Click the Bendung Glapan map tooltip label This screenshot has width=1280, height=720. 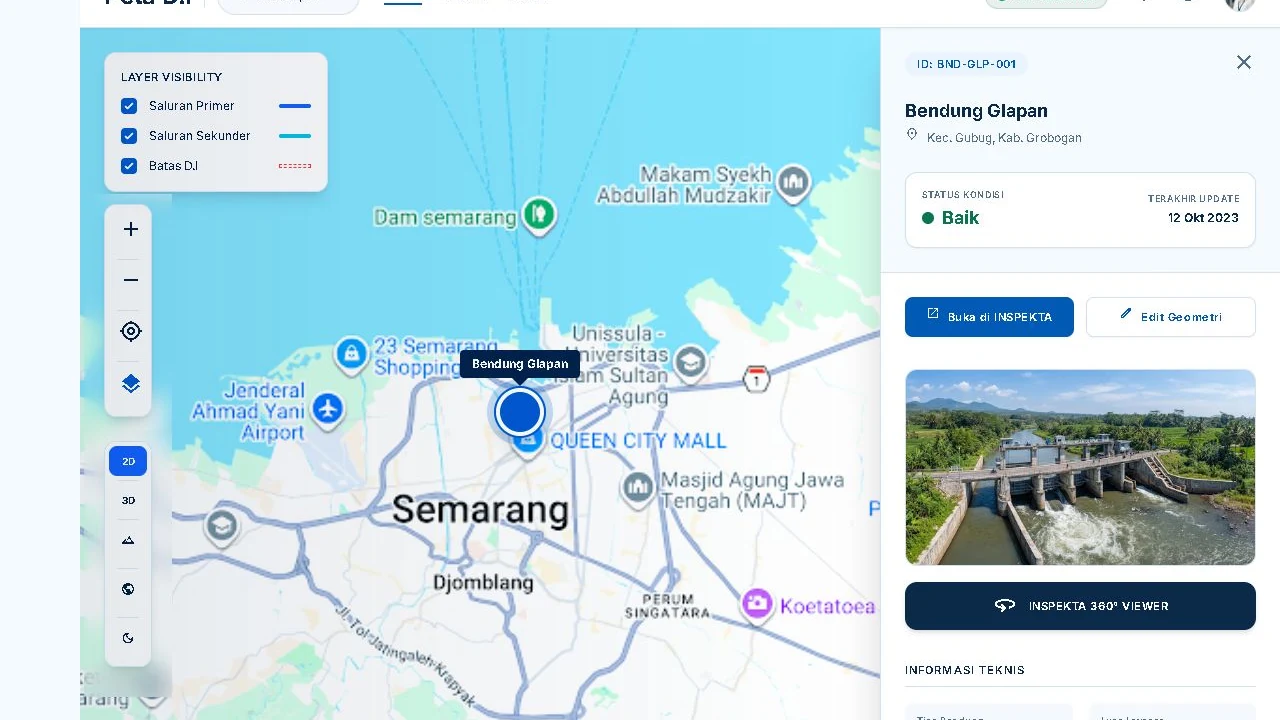click(x=520, y=364)
